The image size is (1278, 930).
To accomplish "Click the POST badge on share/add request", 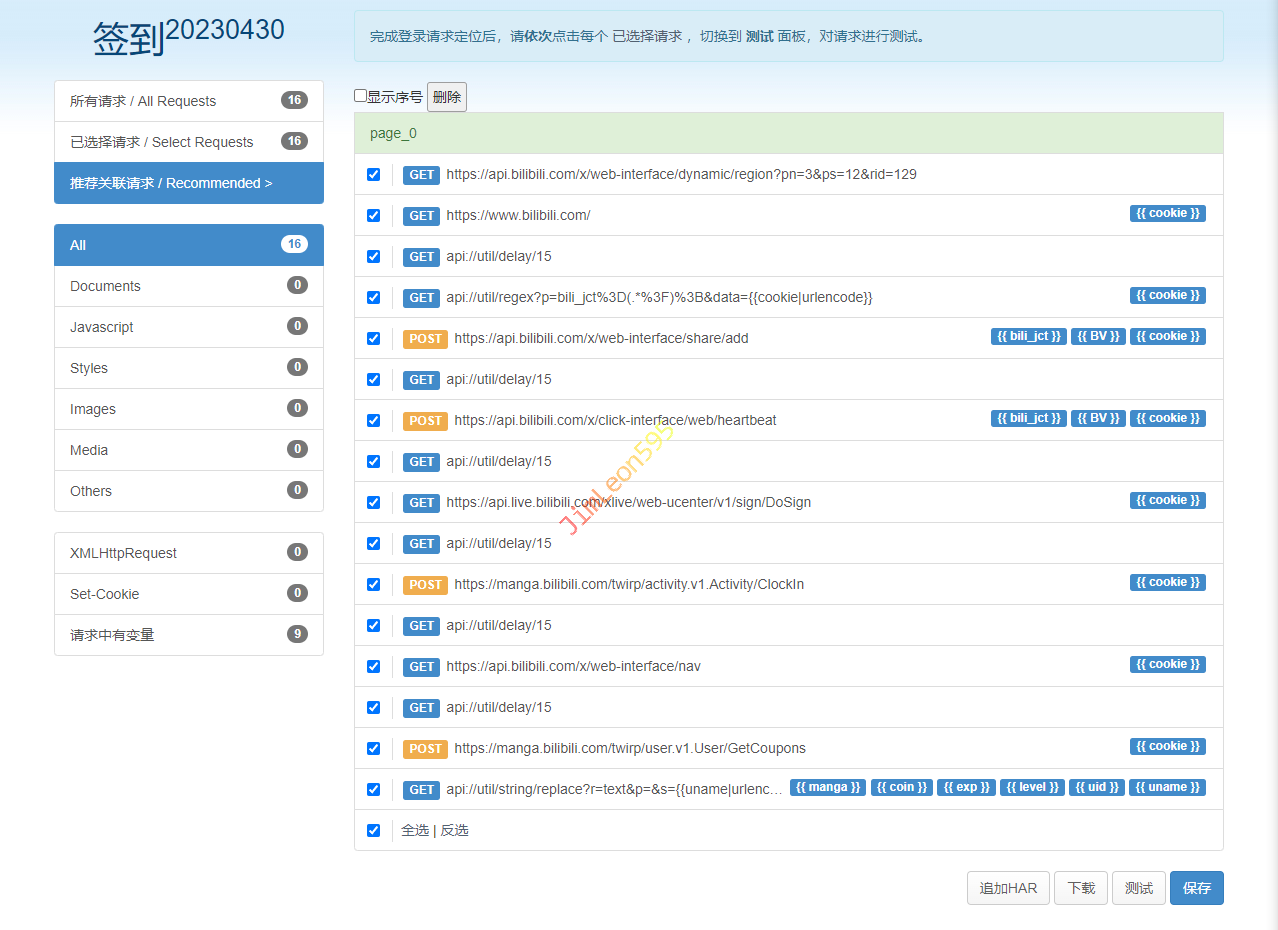I will (x=425, y=339).
